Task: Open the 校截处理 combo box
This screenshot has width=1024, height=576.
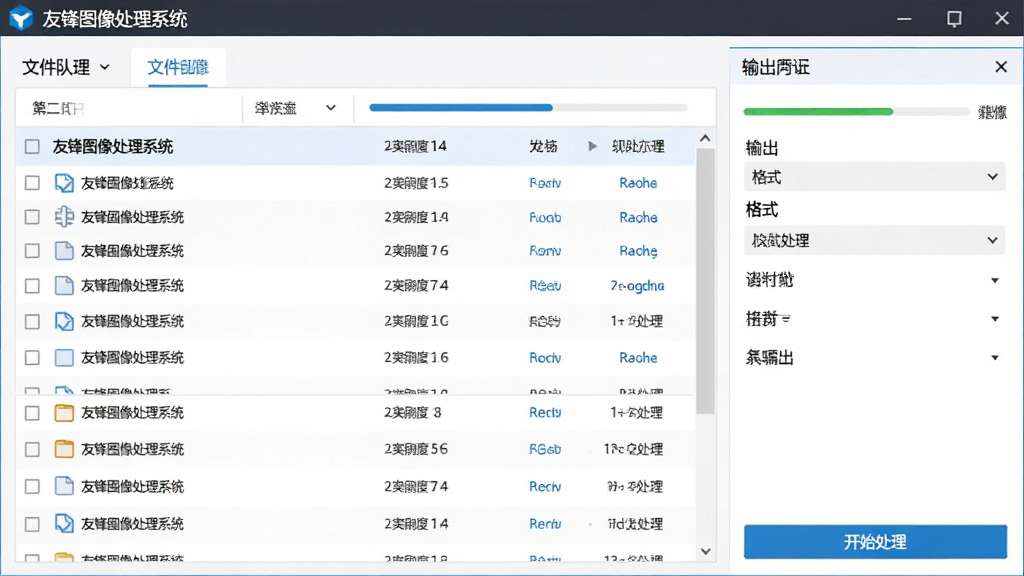Action: pyautogui.click(x=874, y=240)
